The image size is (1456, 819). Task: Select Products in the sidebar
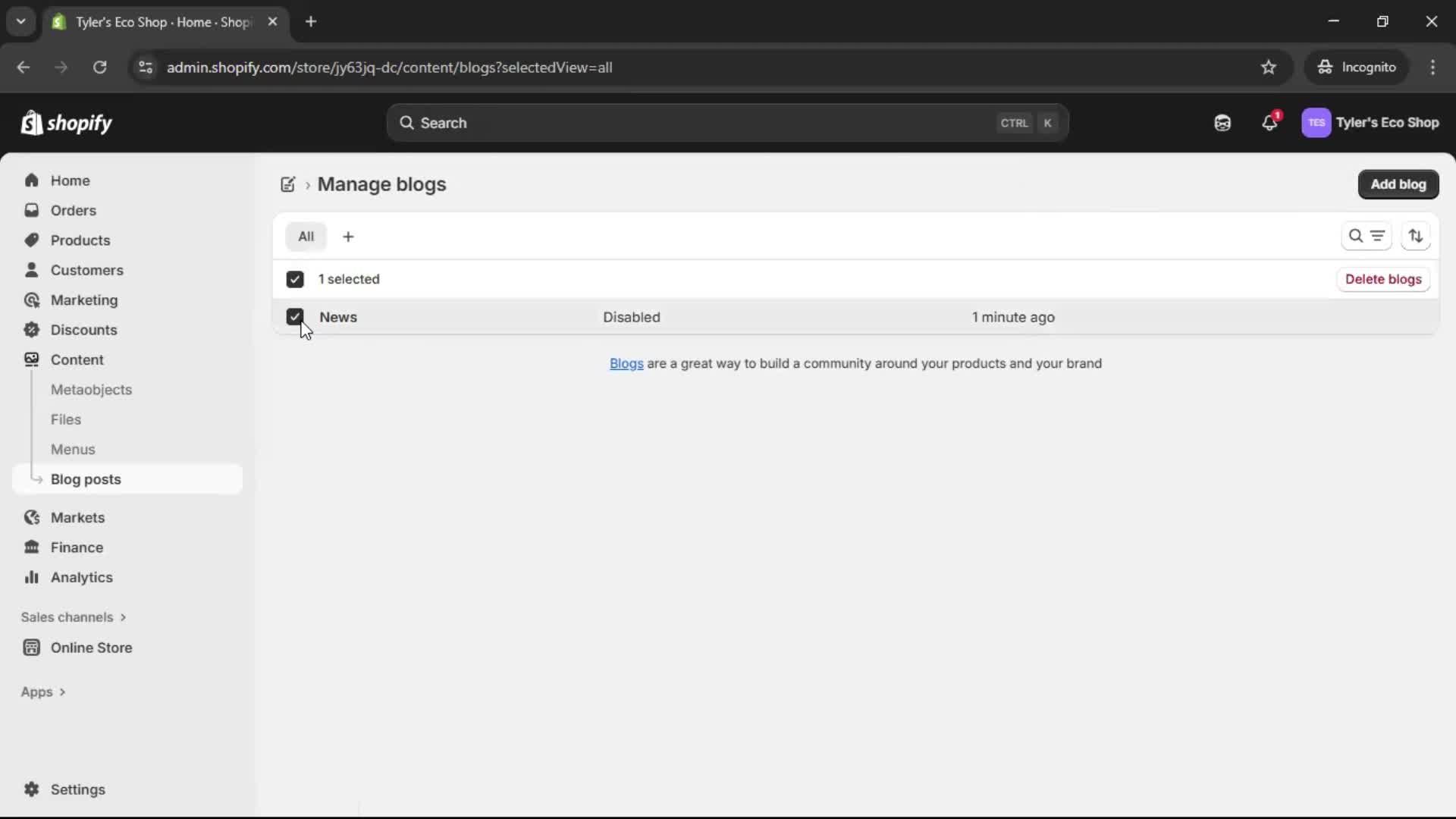click(x=80, y=240)
